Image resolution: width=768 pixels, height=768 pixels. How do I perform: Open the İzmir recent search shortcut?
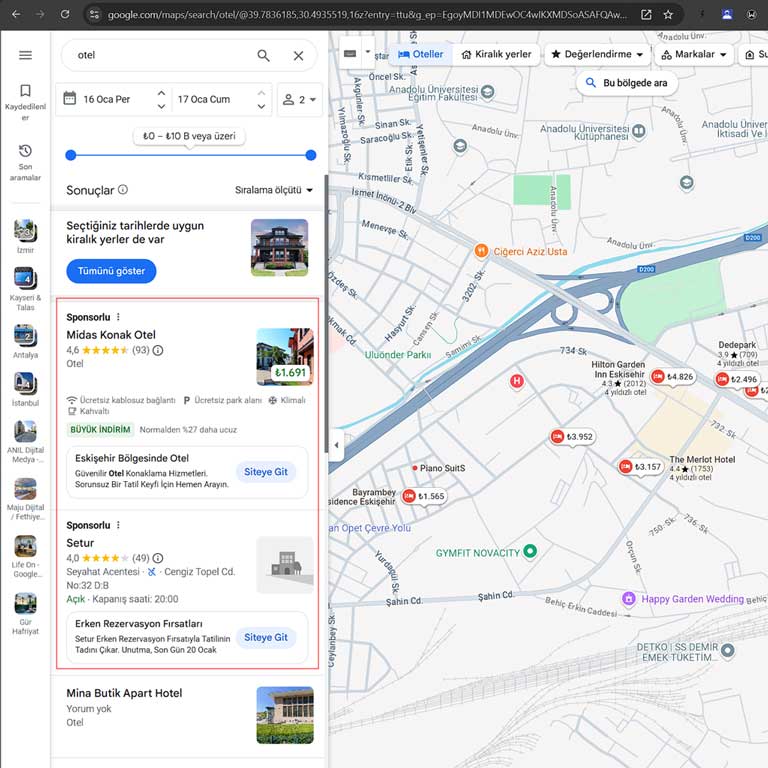click(x=25, y=237)
